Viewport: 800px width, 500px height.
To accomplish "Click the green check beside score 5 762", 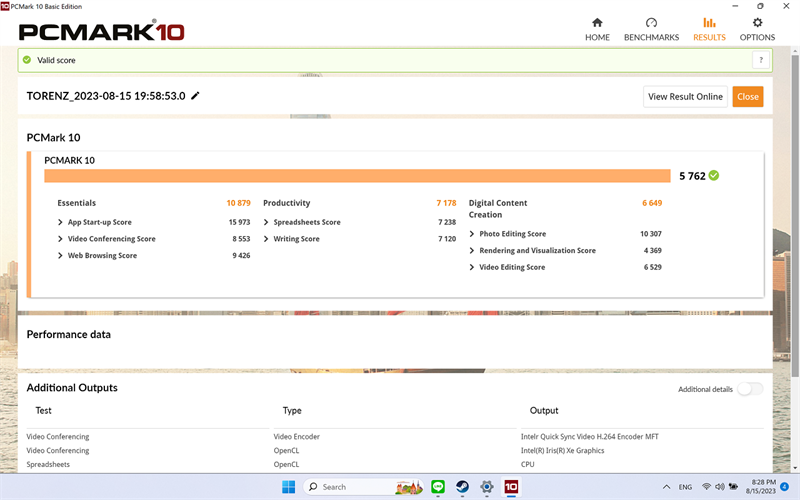I will coord(714,176).
